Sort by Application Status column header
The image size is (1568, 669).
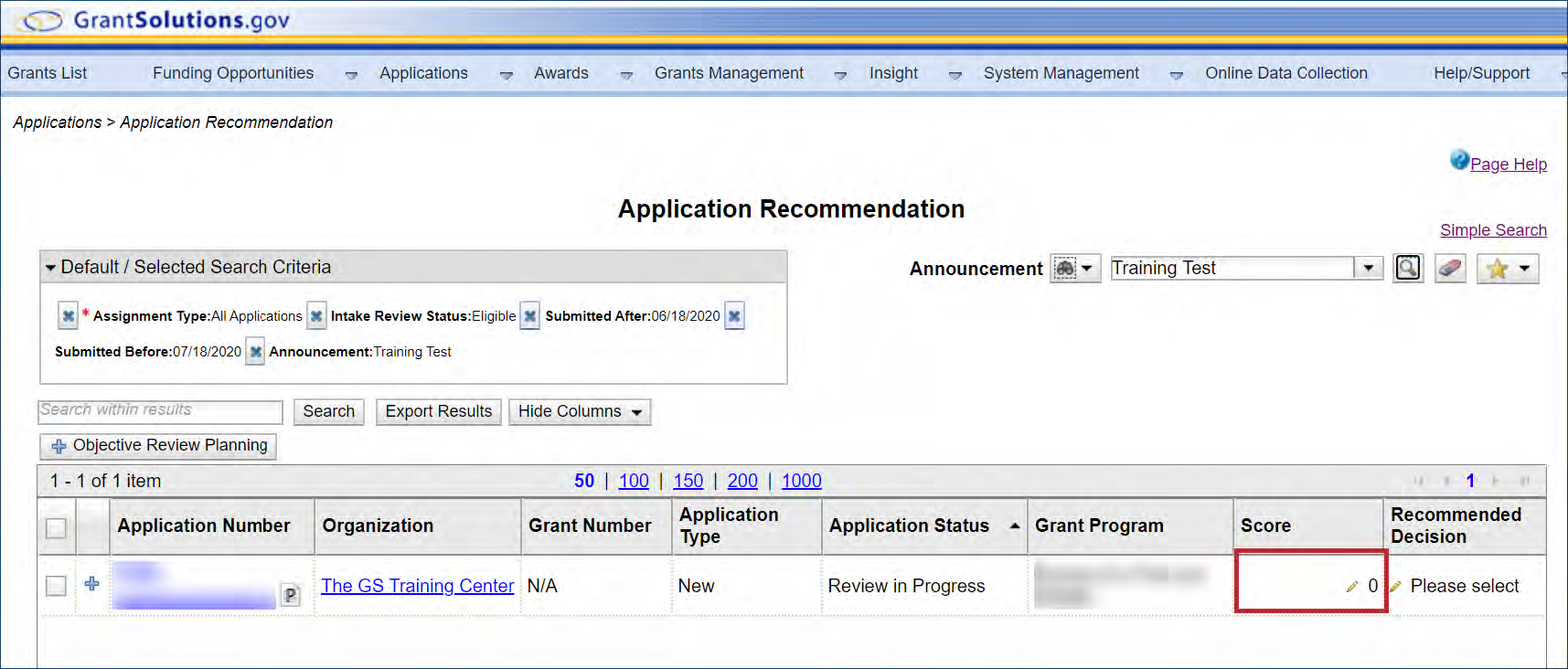click(x=909, y=526)
